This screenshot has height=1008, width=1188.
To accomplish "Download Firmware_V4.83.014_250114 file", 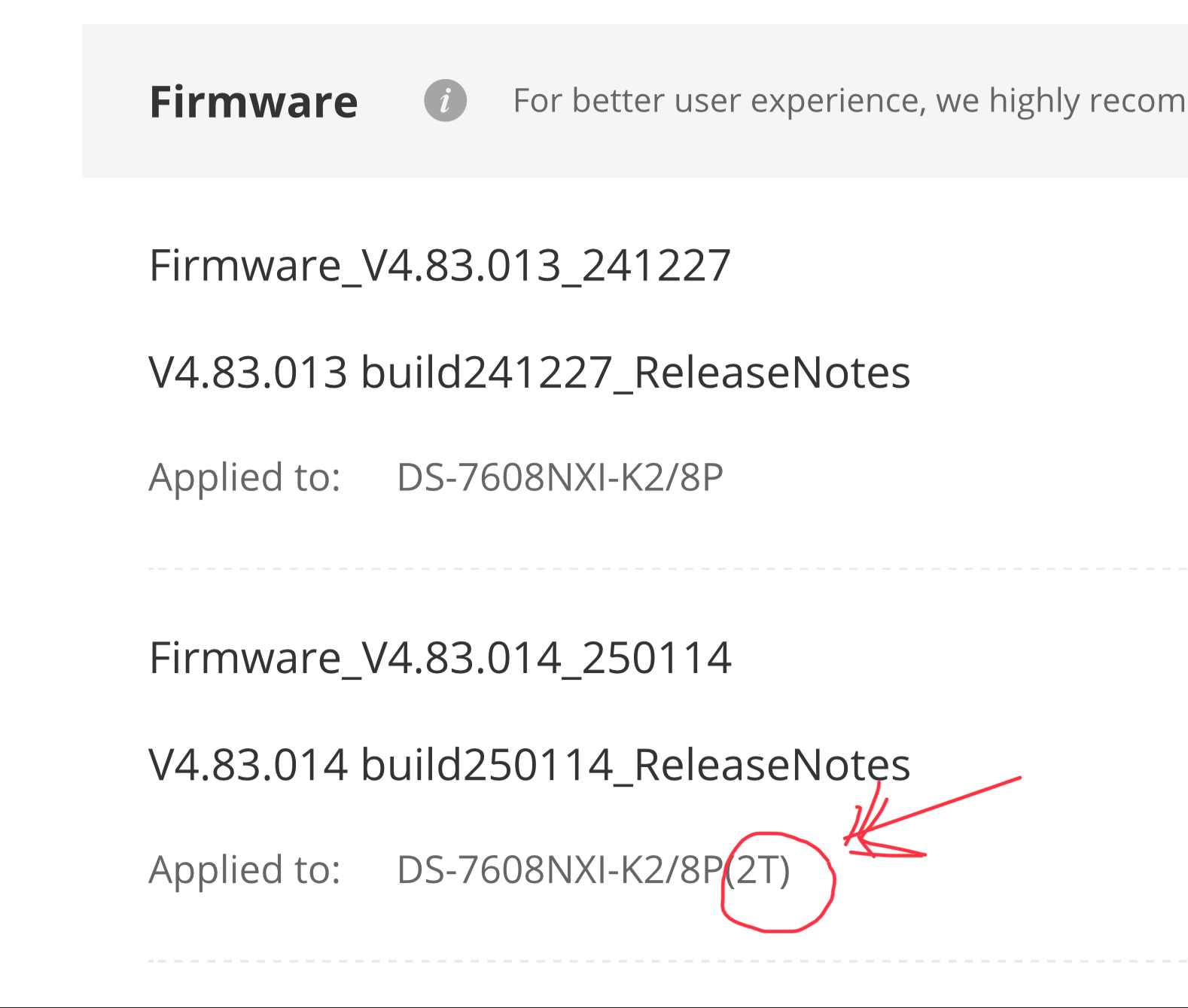I will coord(440,657).
